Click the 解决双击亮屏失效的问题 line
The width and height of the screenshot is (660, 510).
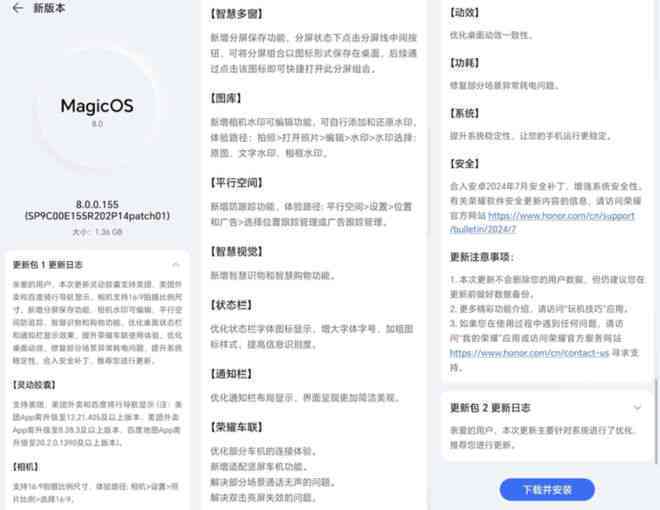(x=263, y=498)
